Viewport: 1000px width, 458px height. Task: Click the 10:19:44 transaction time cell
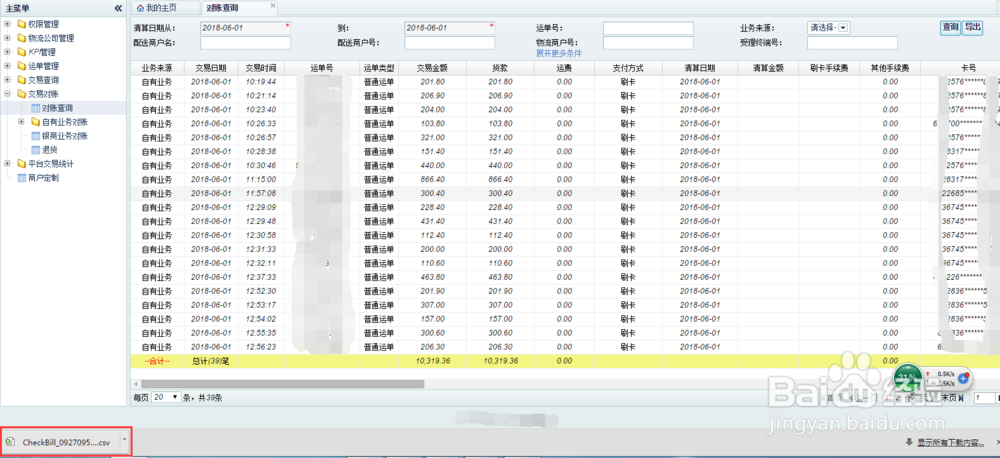(x=261, y=82)
